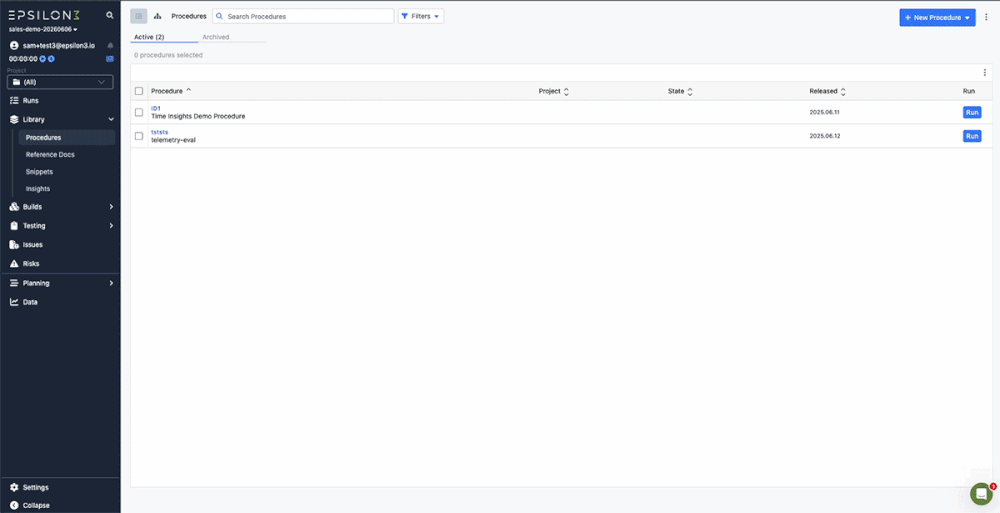Image resolution: width=1000 pixels, height=513 pixels.
Task: Click the Data chart icon
Action: (x=14, y=302)
